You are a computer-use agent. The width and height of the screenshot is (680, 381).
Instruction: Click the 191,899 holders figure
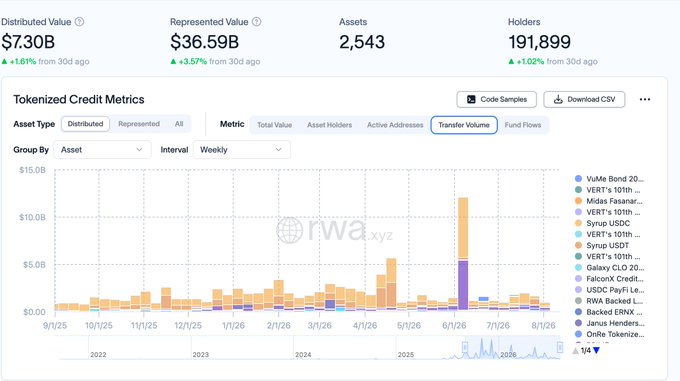539,42
